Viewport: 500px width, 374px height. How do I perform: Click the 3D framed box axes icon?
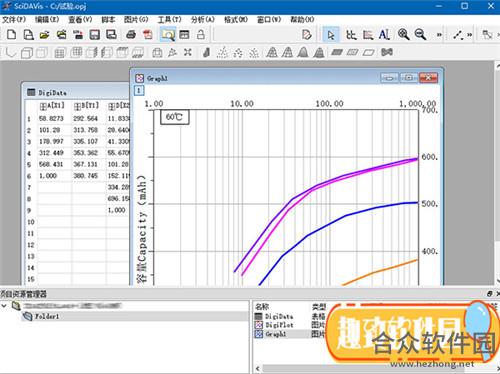(26, 53)
